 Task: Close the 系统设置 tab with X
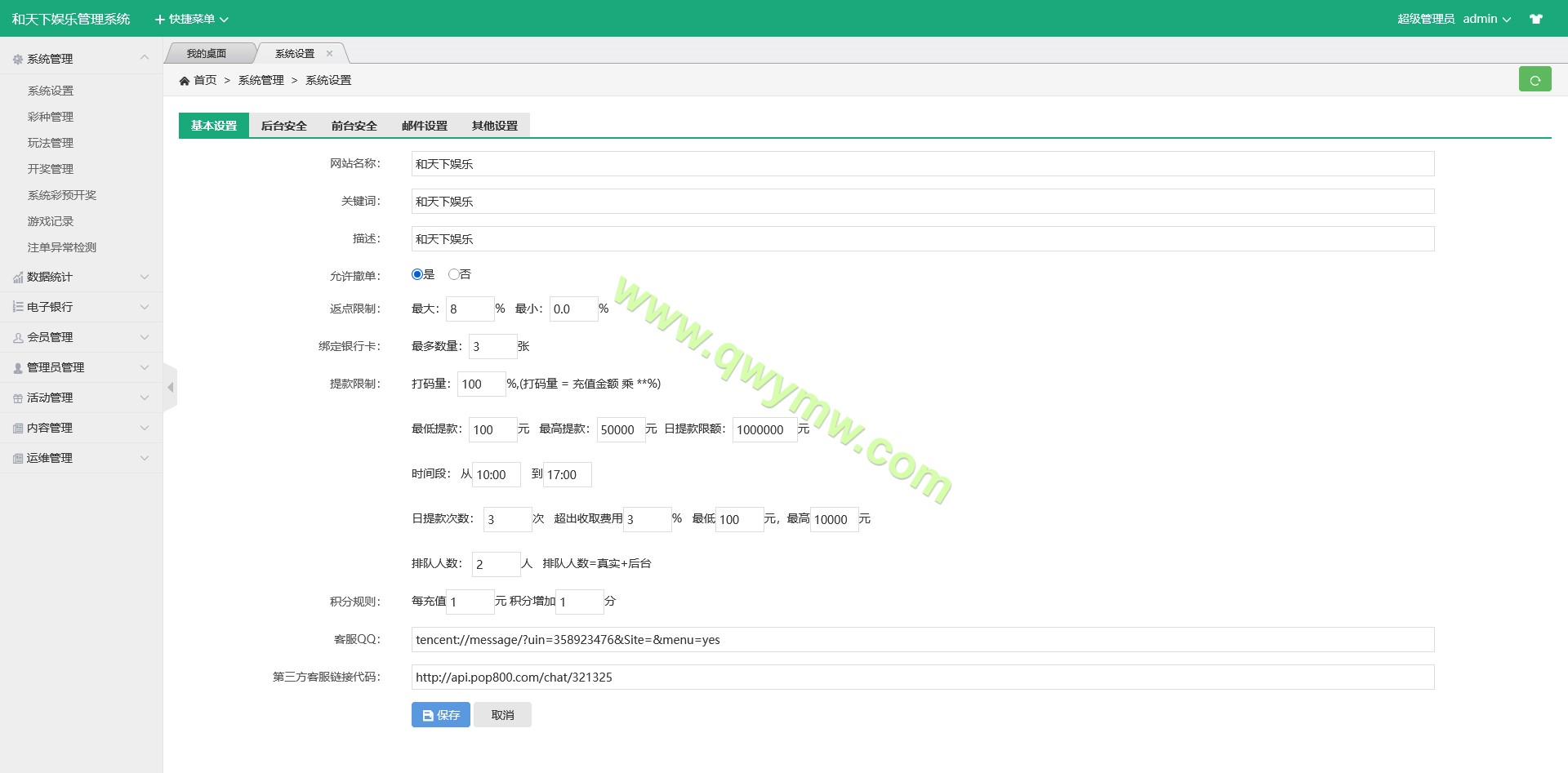tap(330, 54)
